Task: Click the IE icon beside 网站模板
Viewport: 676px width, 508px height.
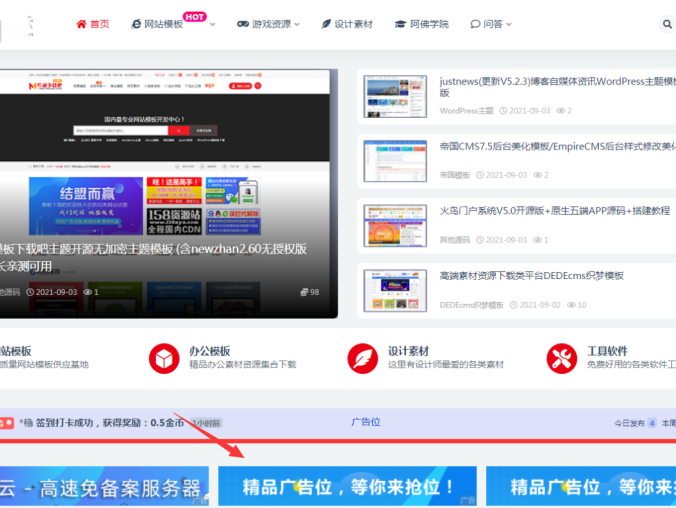Action: [136, 24]
